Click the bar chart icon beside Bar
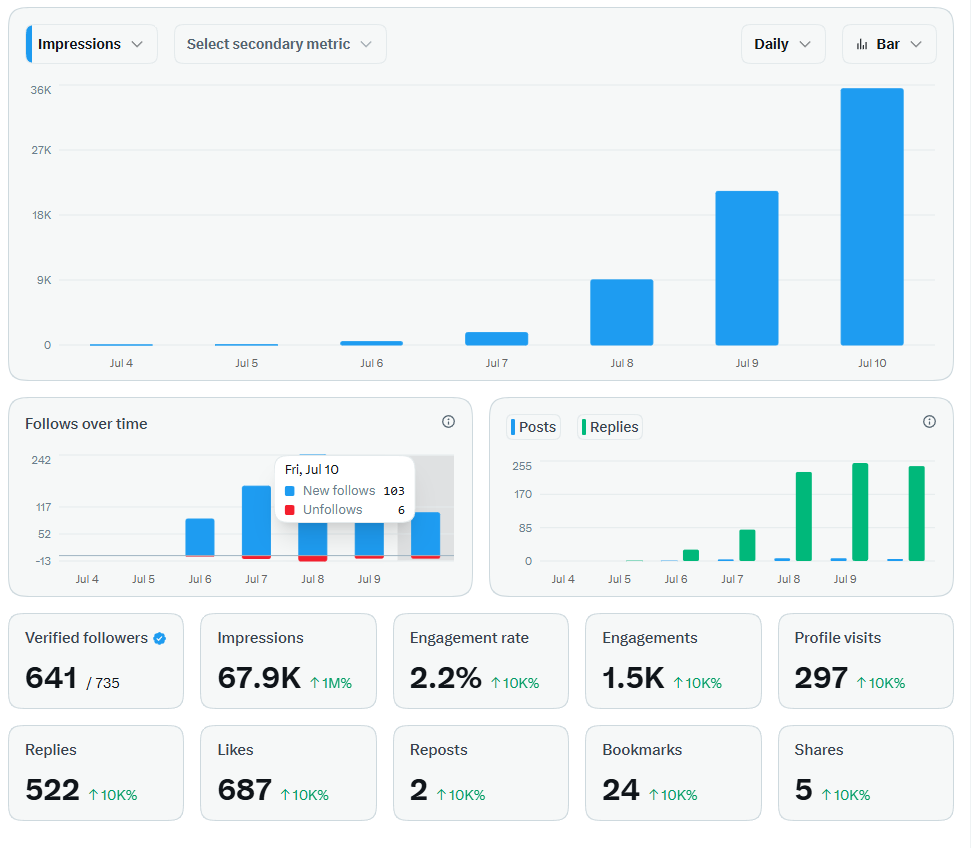This screenshot has width=972, height=848. [862, 45]
